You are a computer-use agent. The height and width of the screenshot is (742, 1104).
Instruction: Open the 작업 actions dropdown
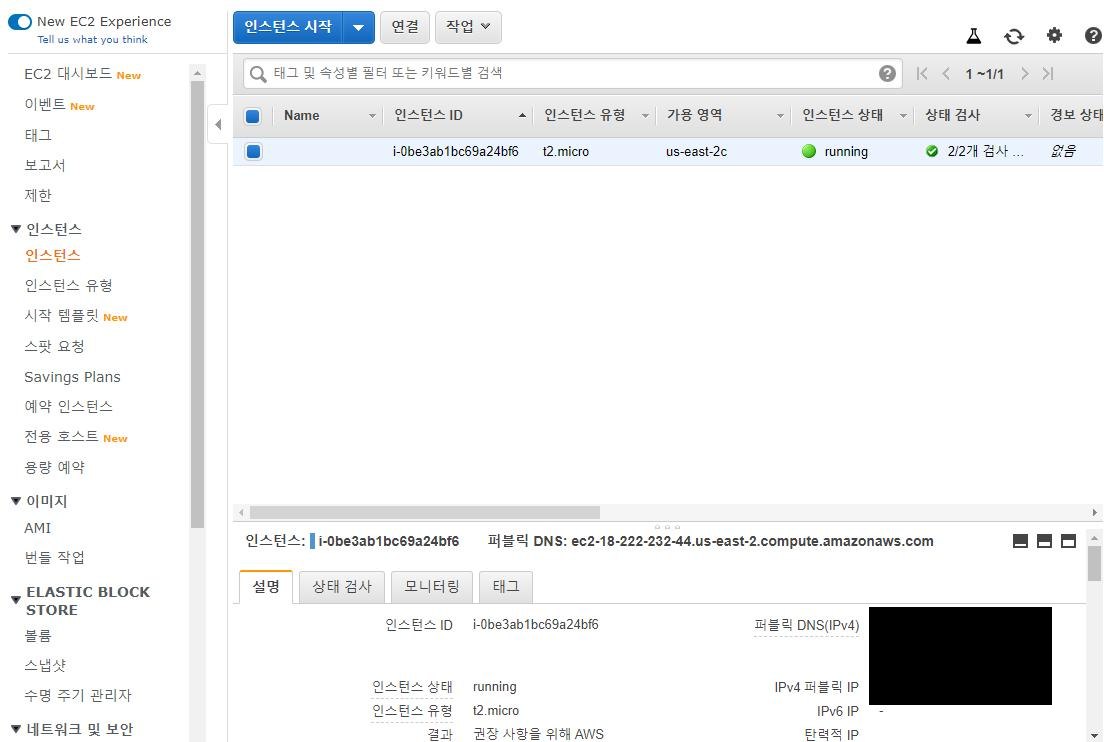468,27
